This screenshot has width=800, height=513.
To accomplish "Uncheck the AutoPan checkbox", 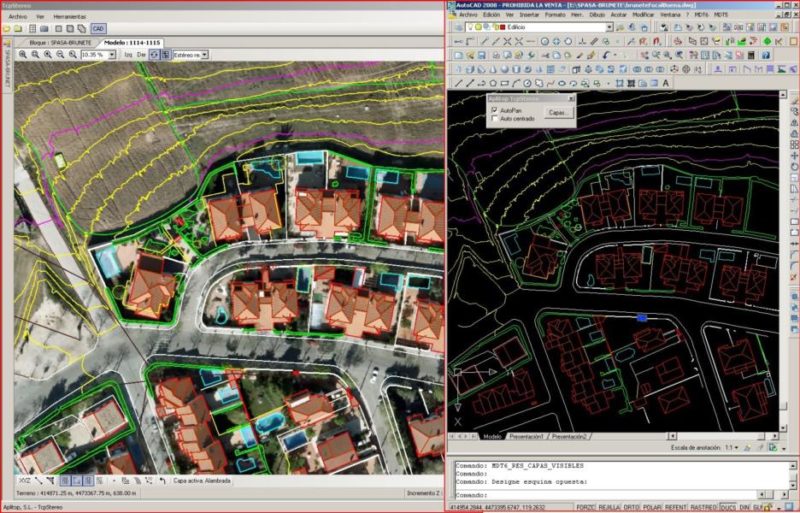I will point(495,109).
